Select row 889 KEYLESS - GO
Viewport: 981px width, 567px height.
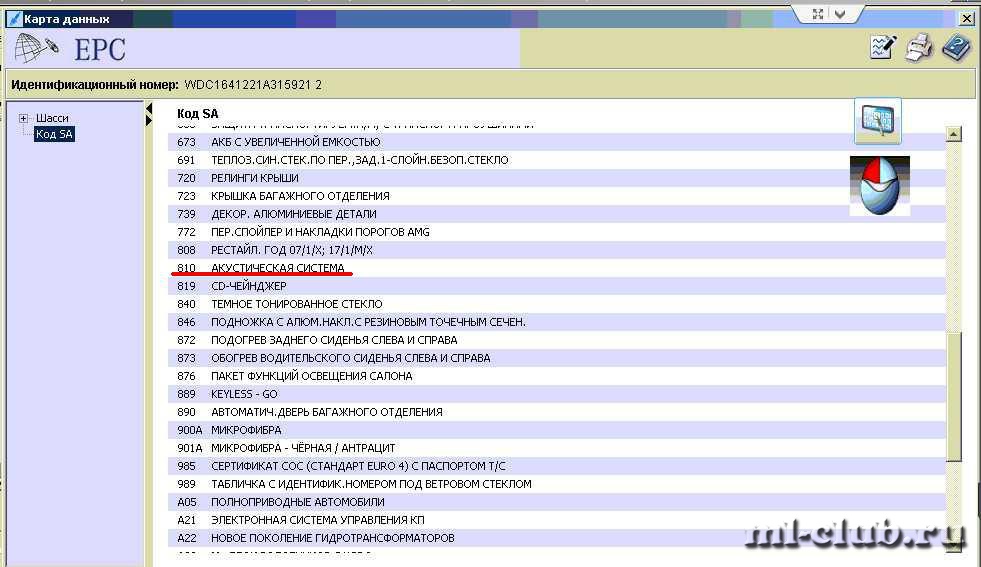pos(556,394)
